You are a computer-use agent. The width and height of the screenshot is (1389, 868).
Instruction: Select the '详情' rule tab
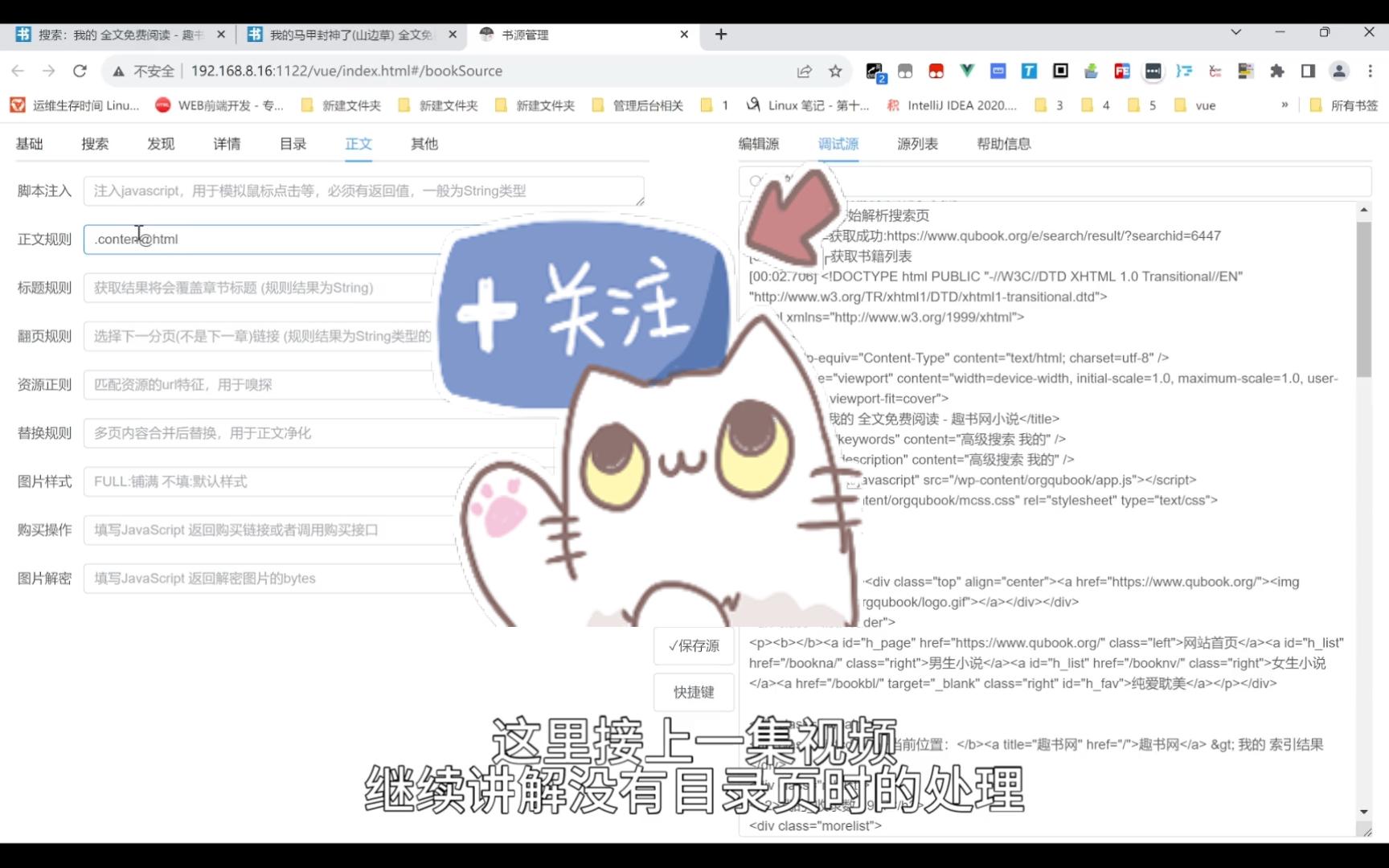(227, 144)
